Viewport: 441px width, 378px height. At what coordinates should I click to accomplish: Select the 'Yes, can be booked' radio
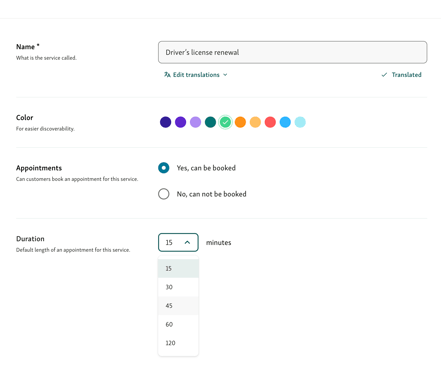164,168
